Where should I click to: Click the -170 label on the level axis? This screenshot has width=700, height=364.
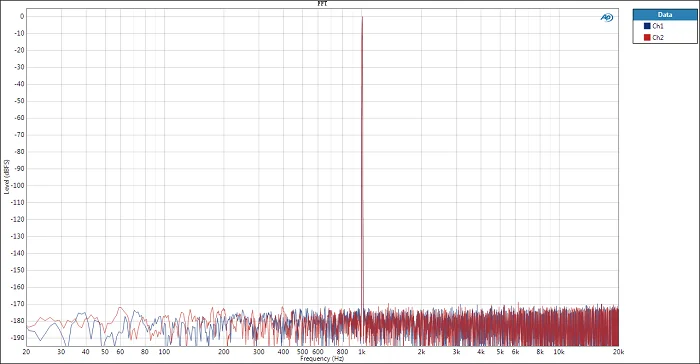coord(19,304)
